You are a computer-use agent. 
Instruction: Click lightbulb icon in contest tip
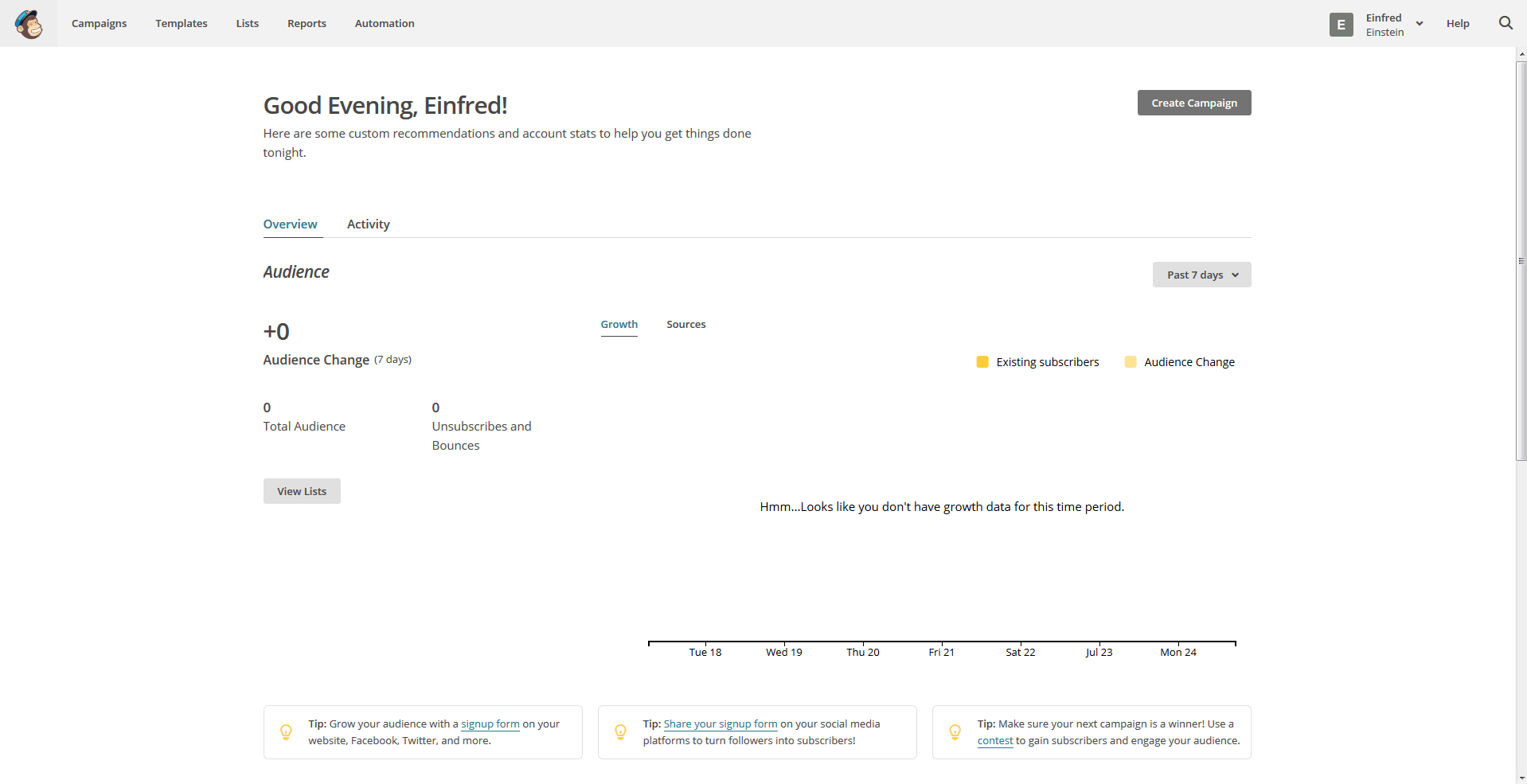point(955,732)
